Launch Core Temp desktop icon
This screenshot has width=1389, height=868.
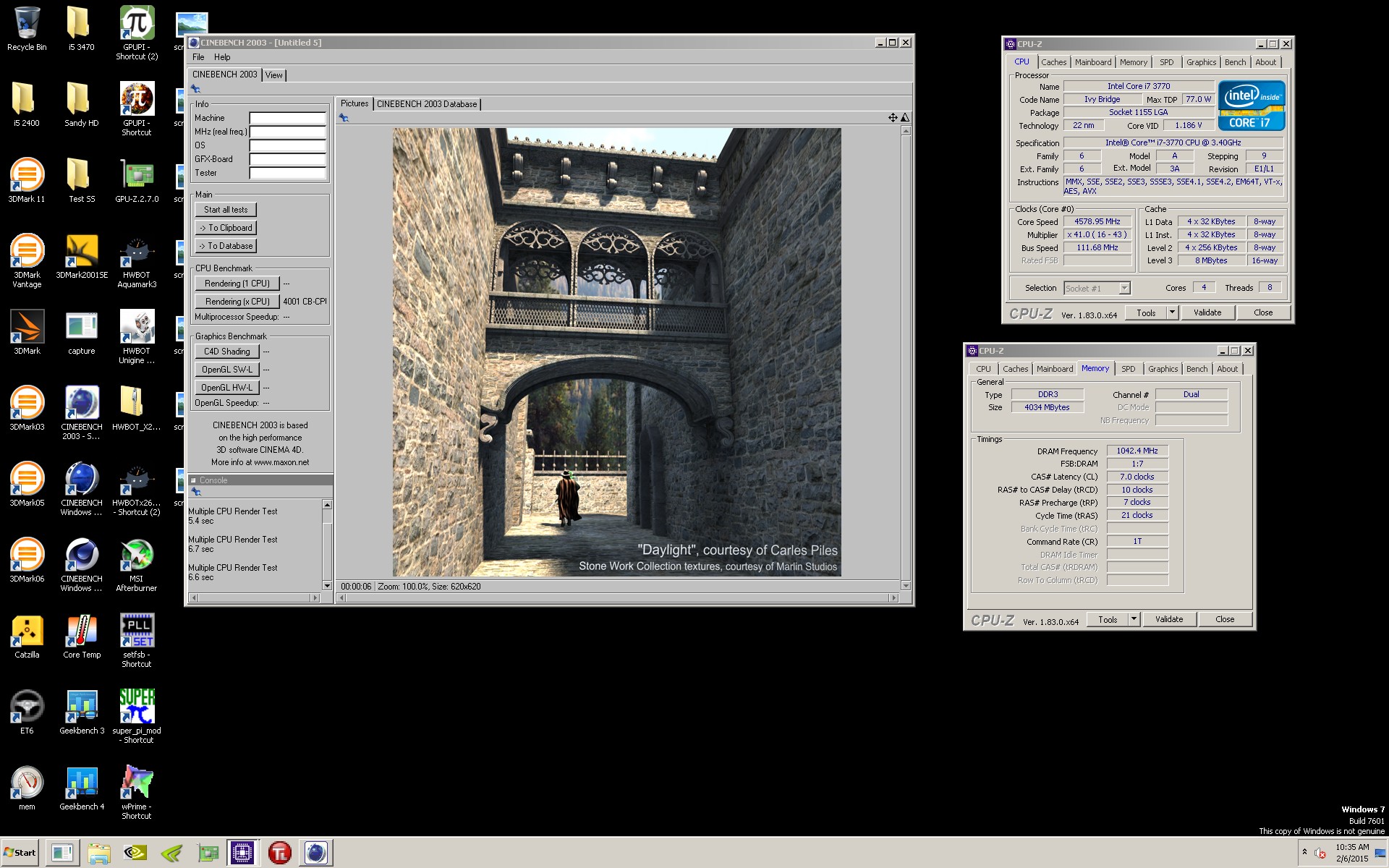coord(81,637)
